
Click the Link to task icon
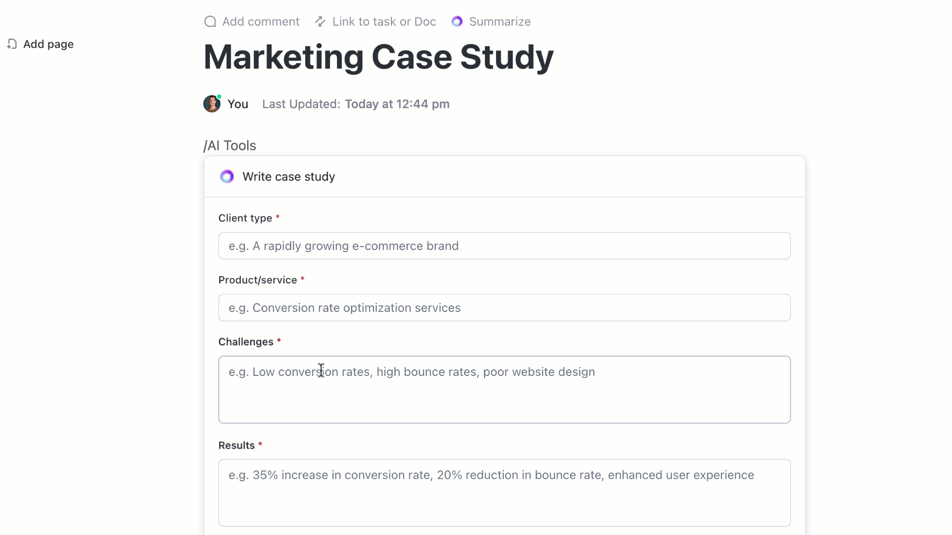point(320,21)
